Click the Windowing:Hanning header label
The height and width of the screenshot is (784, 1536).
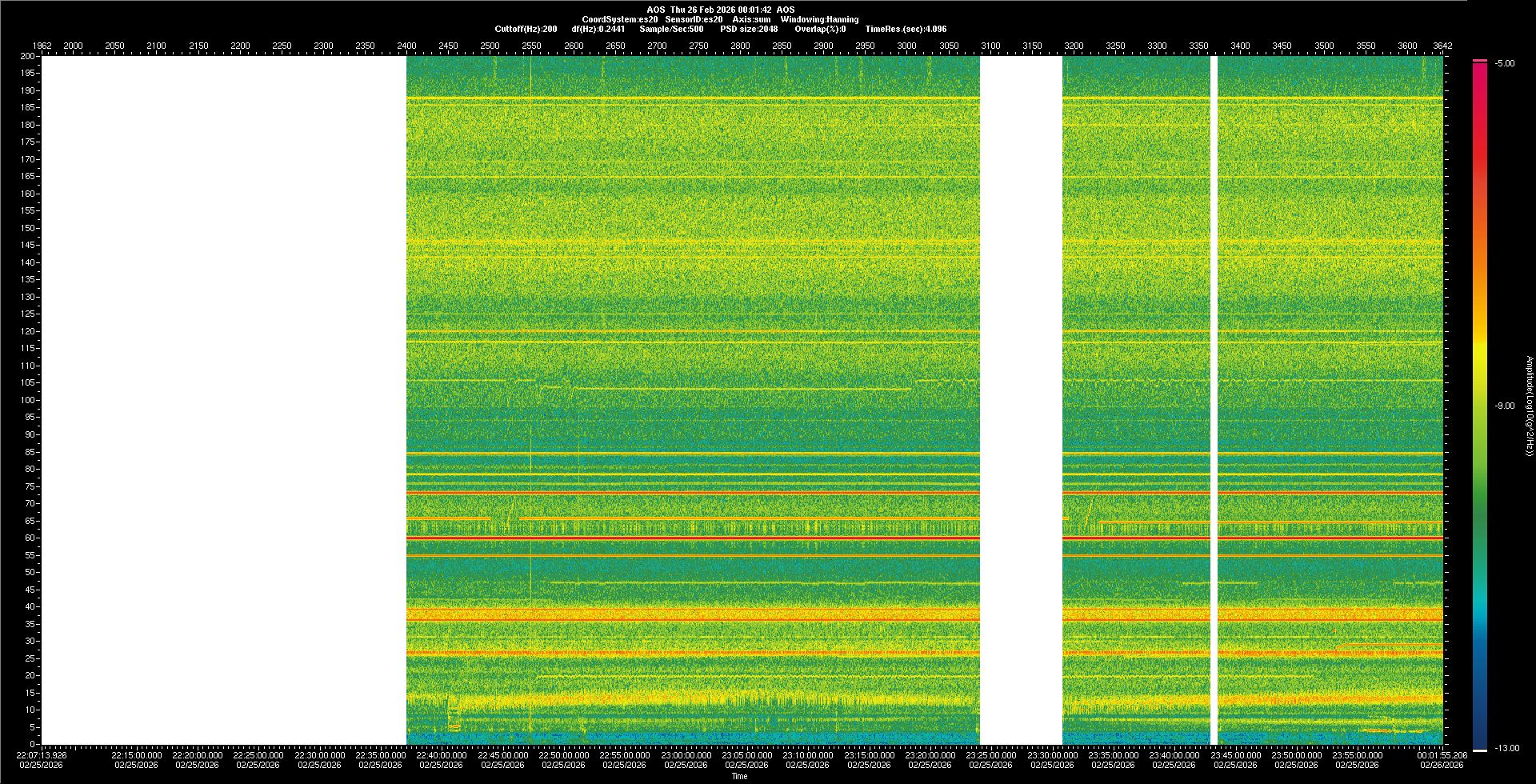coord(819,19)
